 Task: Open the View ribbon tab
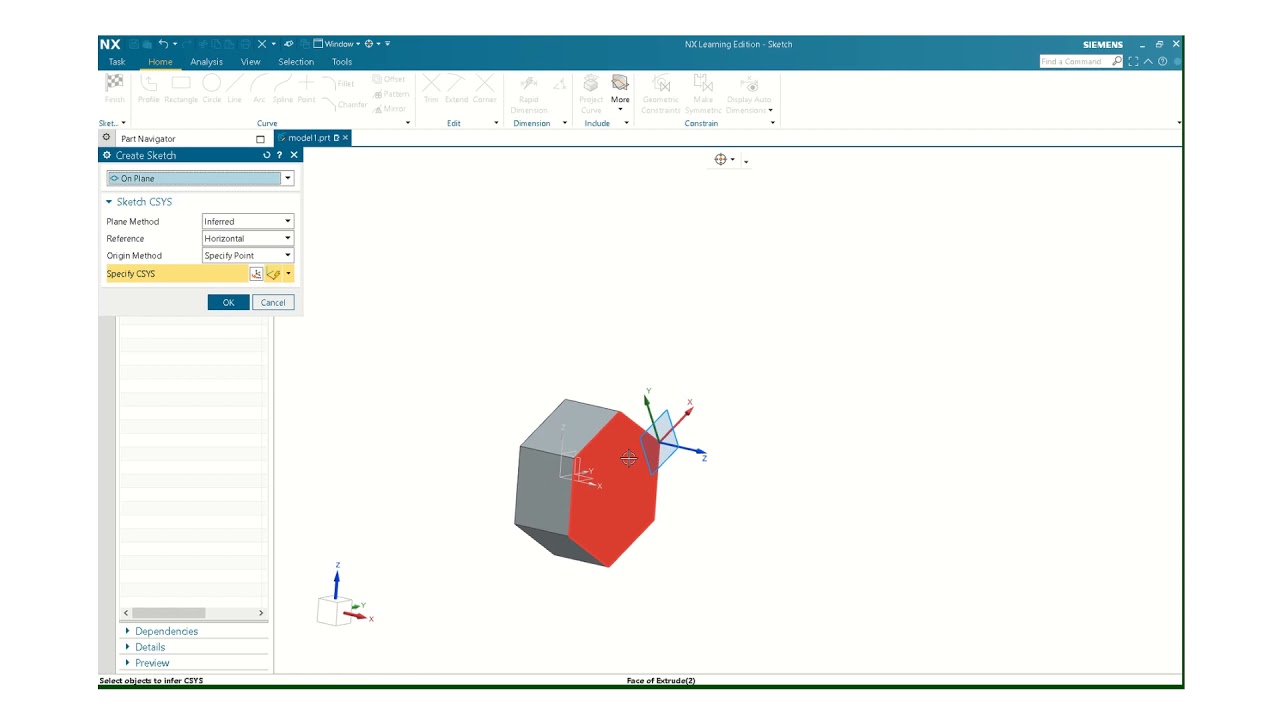point(250,62)
